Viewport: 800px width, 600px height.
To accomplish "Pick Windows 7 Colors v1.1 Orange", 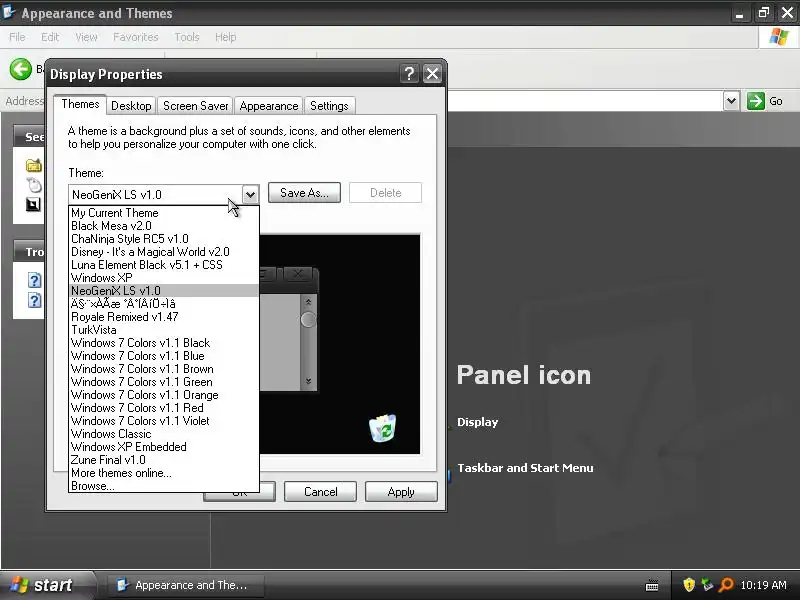I will click(163, 395).
